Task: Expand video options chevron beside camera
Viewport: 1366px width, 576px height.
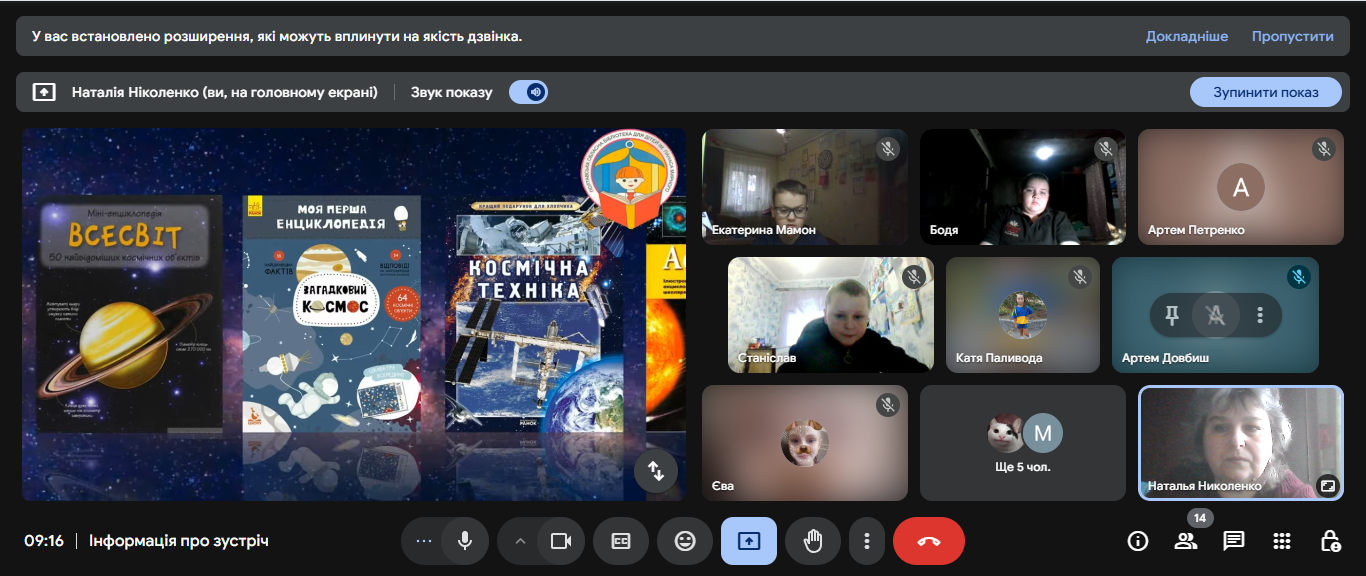Action: [519, 541]
